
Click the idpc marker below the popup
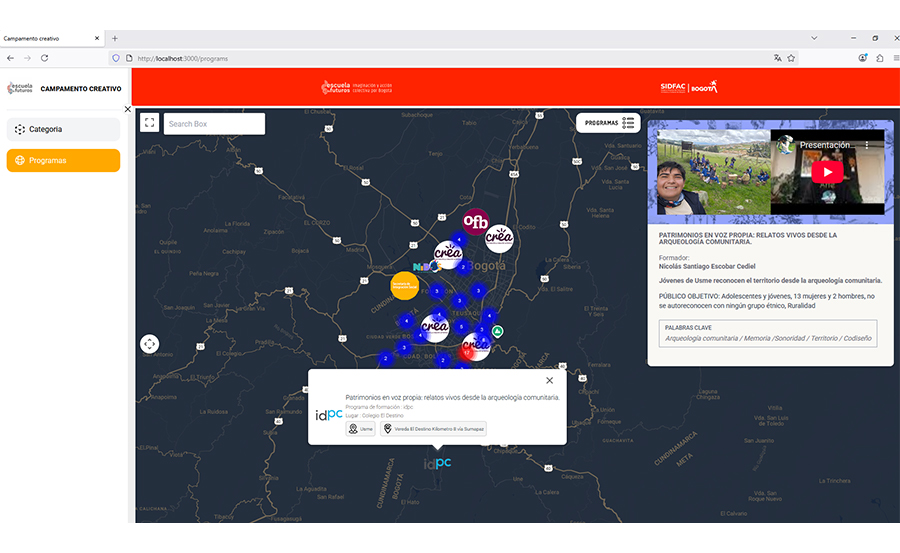coord(437,463)
